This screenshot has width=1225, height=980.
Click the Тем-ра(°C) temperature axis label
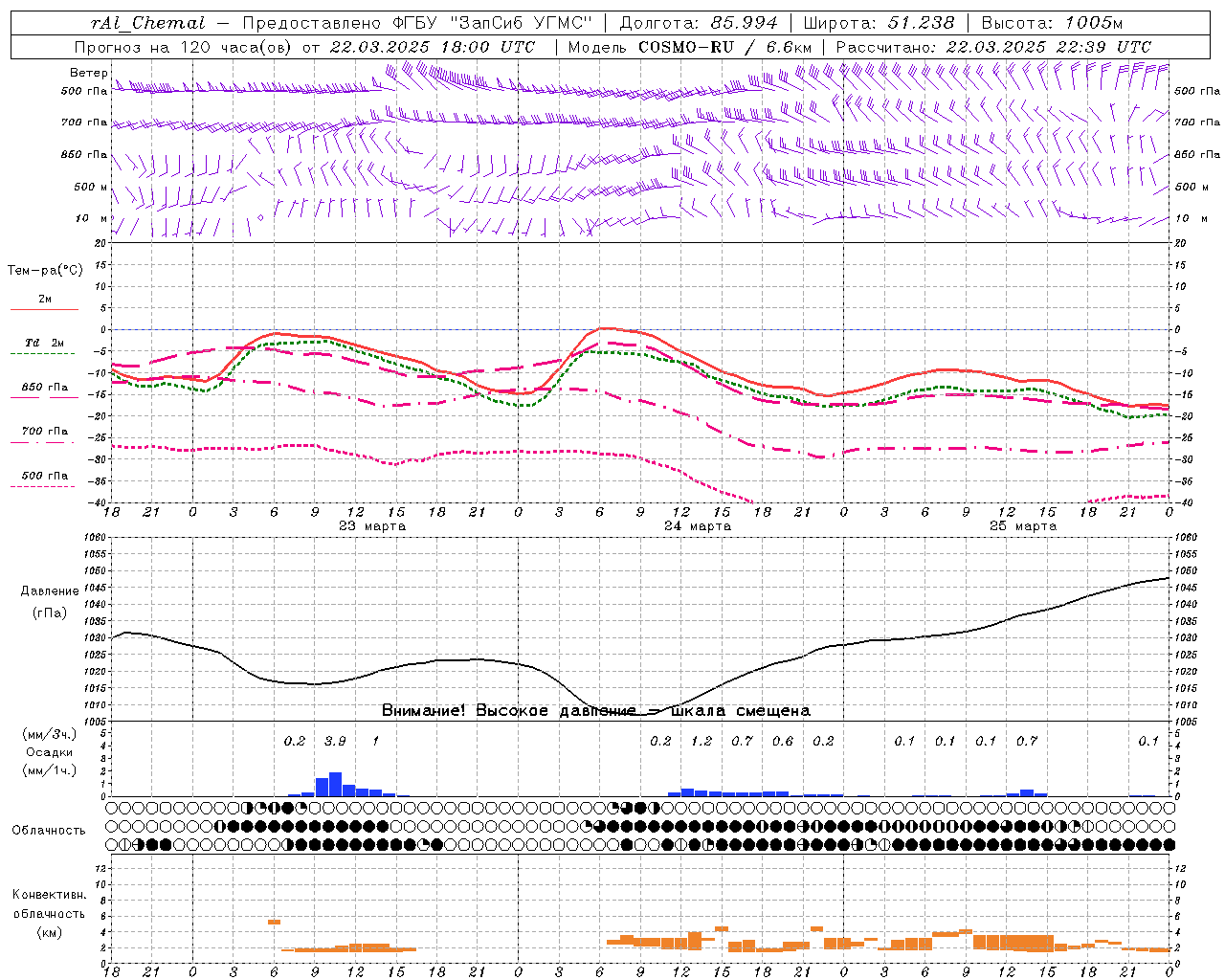(45, 271)
